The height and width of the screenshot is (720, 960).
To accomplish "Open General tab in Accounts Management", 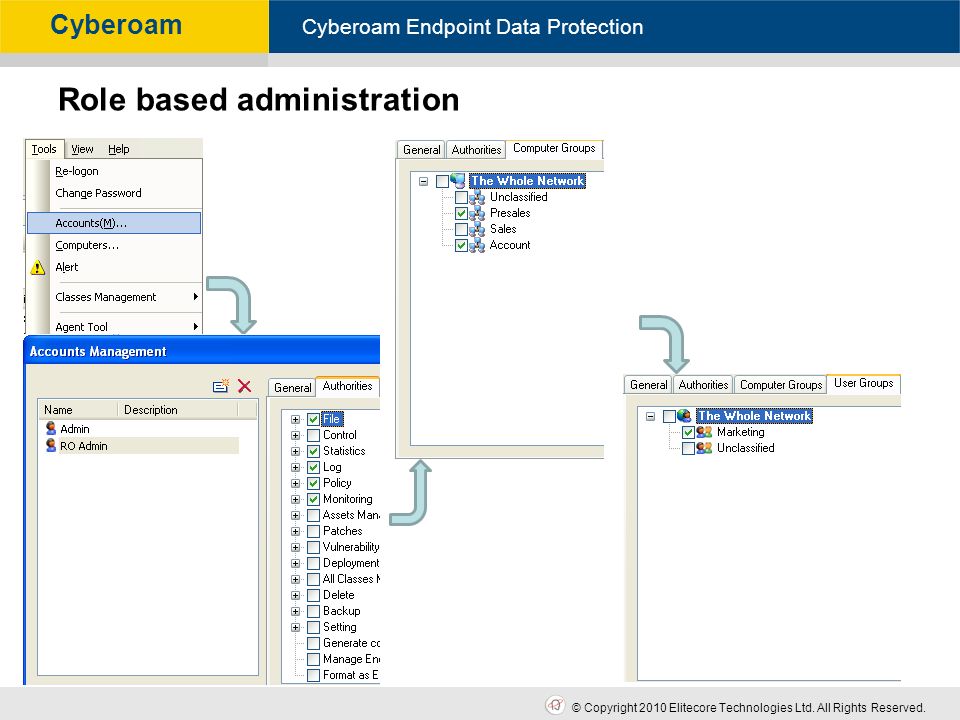I will tap(292, 387).
